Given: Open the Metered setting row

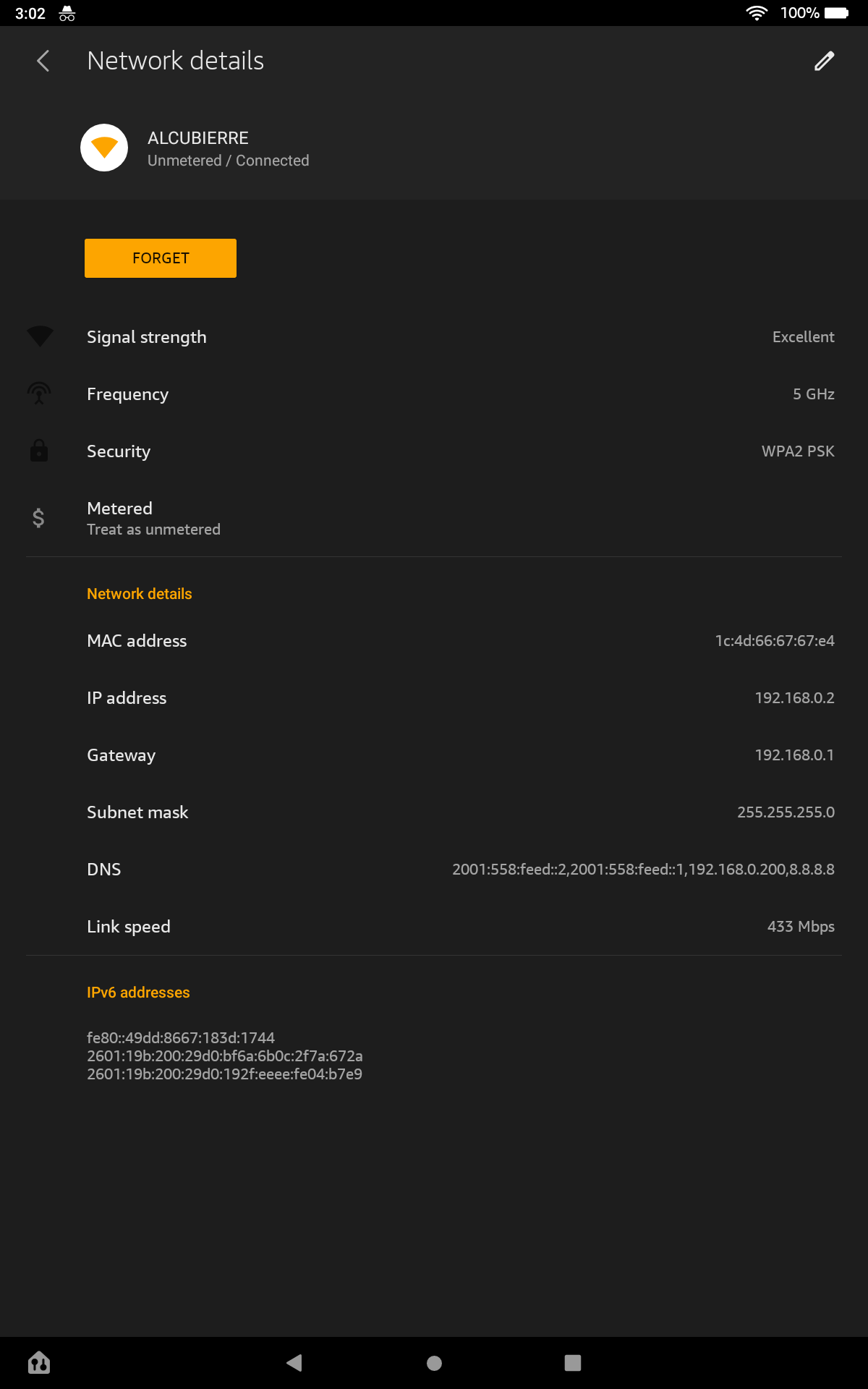Looking at the screenshot, I should (x=434, y=518).
